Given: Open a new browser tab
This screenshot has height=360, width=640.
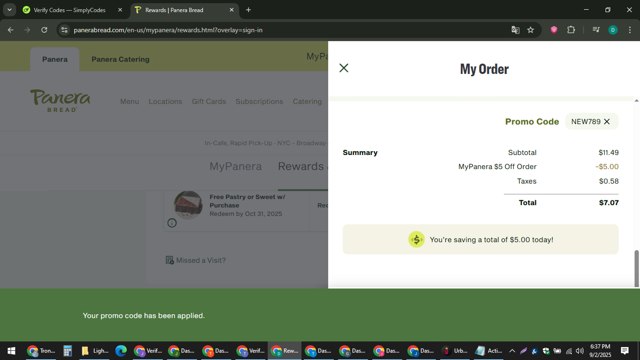Looking at the screenshot, I should coord(248,10).
